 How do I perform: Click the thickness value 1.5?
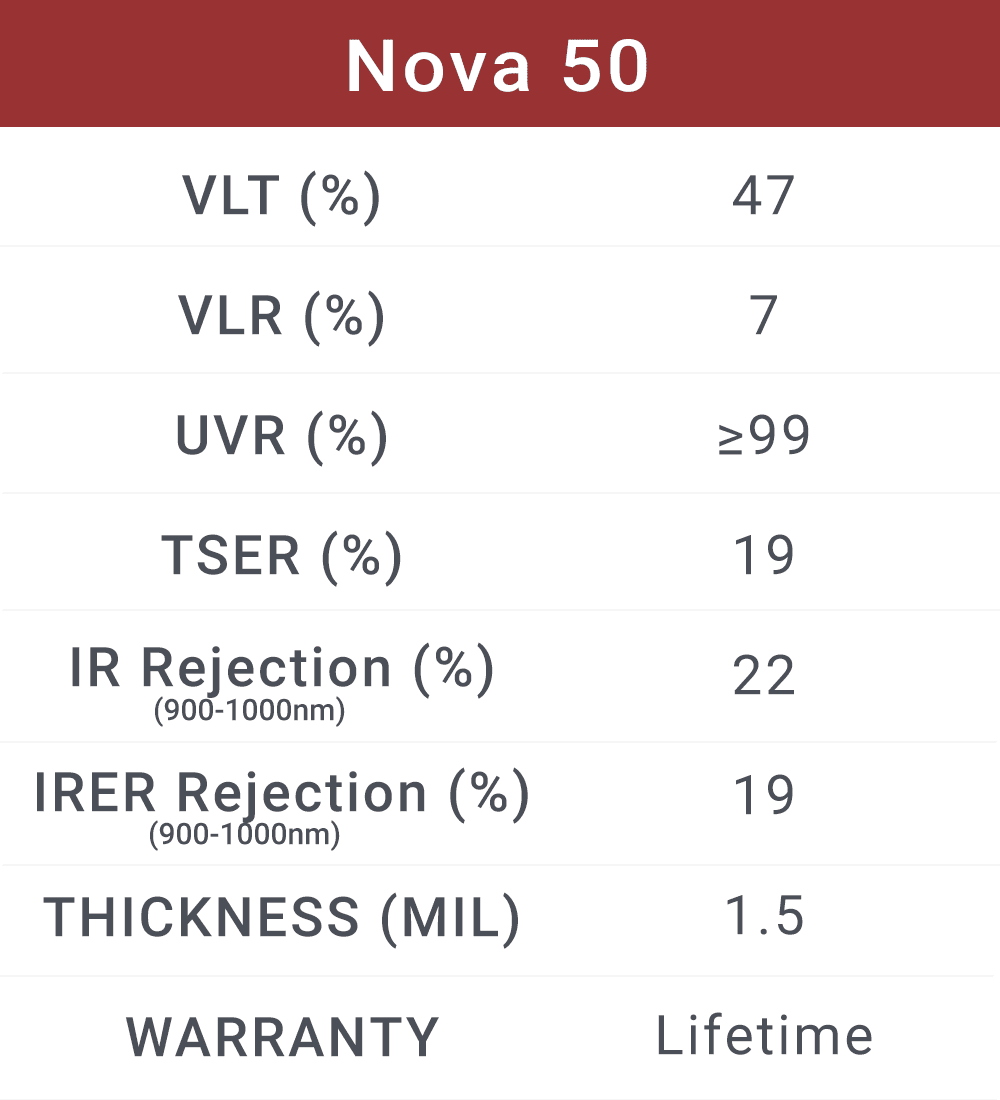click(x=765, y=917)
